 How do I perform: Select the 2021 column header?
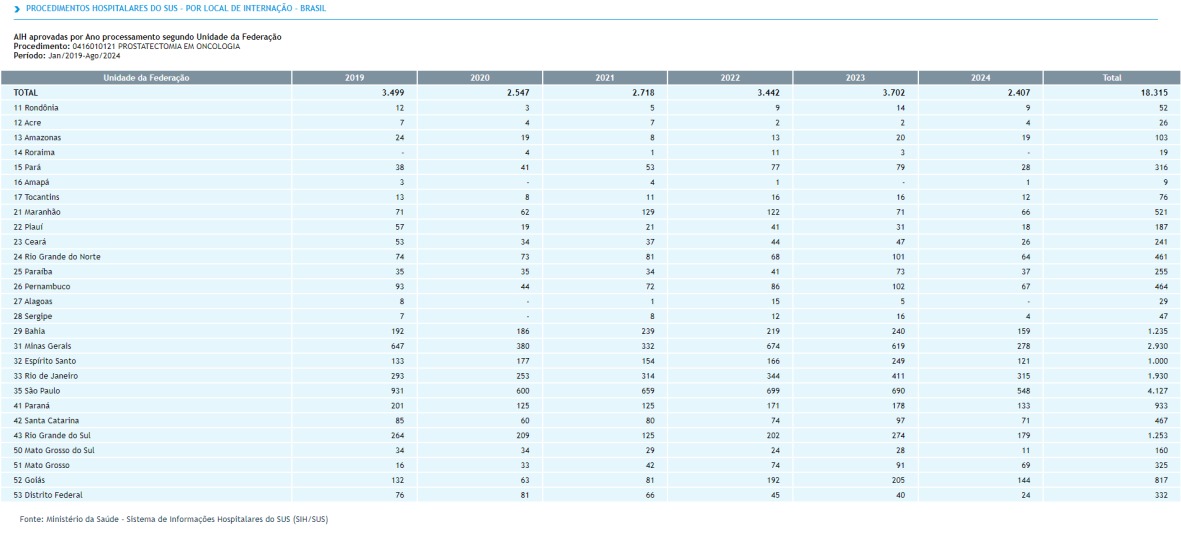(604, 77)
